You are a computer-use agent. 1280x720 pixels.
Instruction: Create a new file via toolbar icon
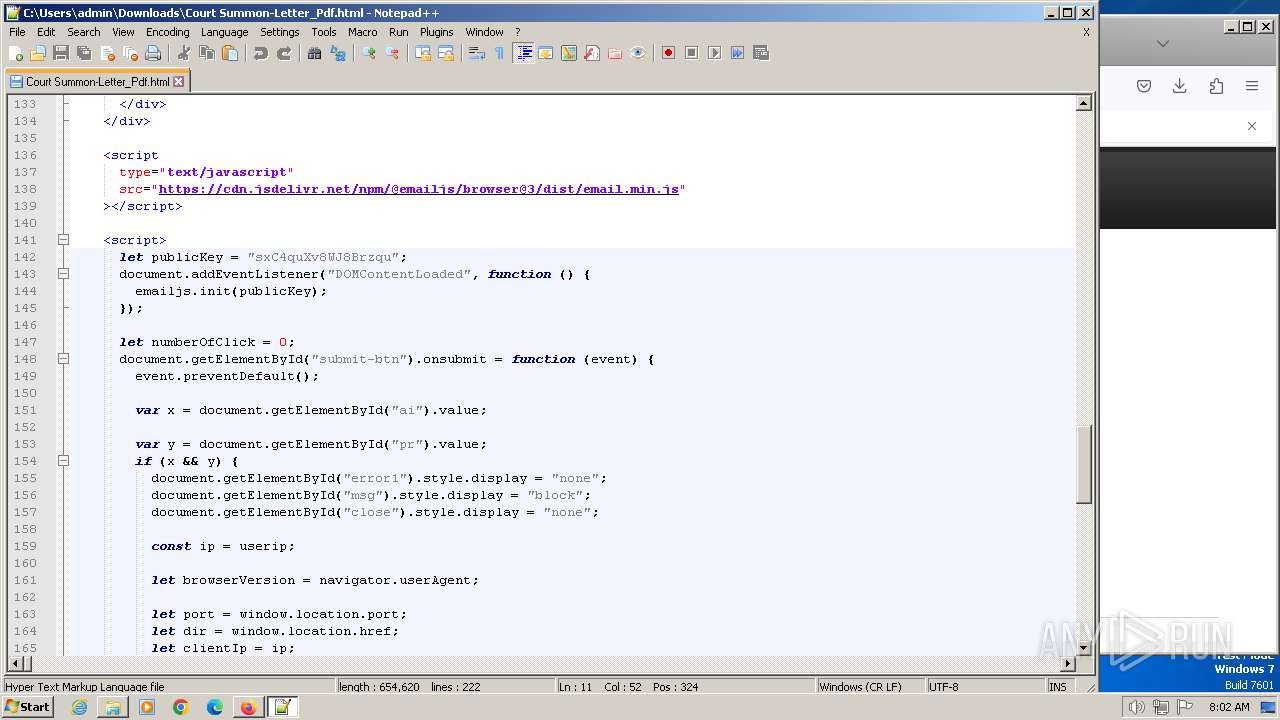pyautogui.click(x=15, y=53)
